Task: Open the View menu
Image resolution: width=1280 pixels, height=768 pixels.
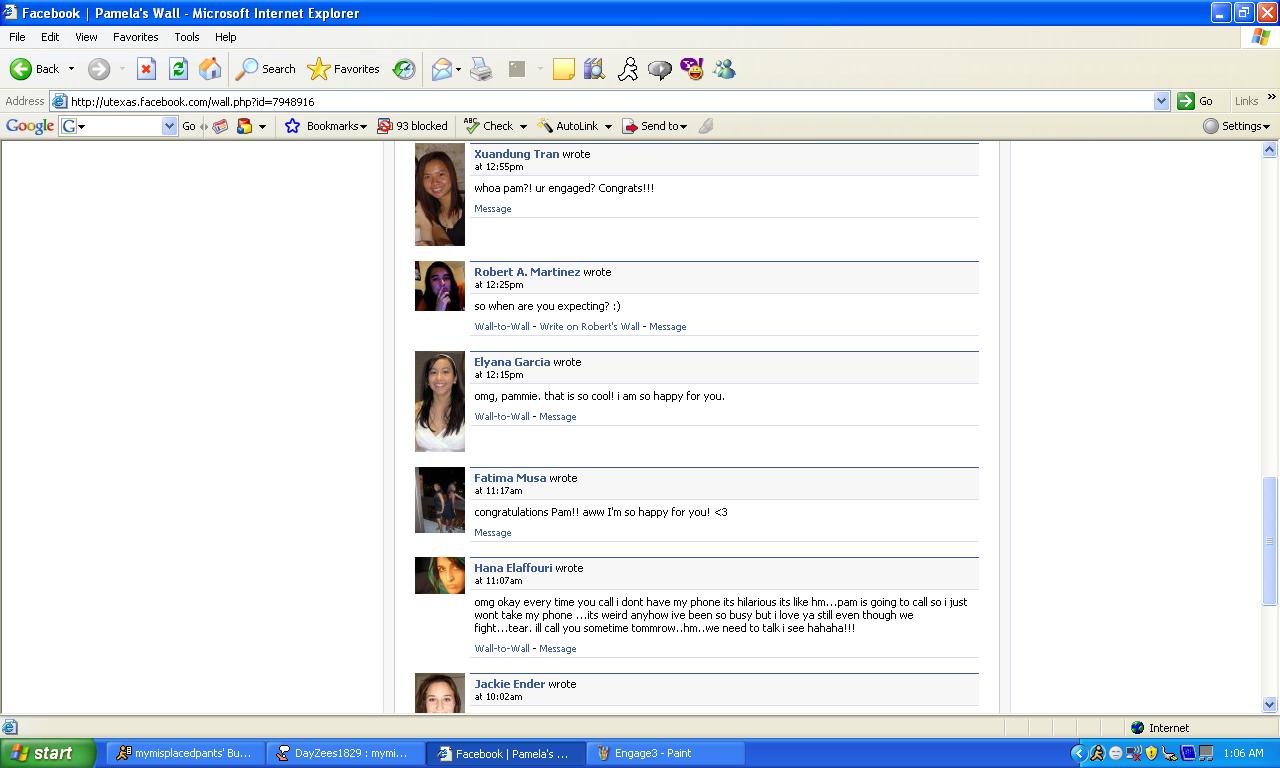Action: tap(86, 37)
